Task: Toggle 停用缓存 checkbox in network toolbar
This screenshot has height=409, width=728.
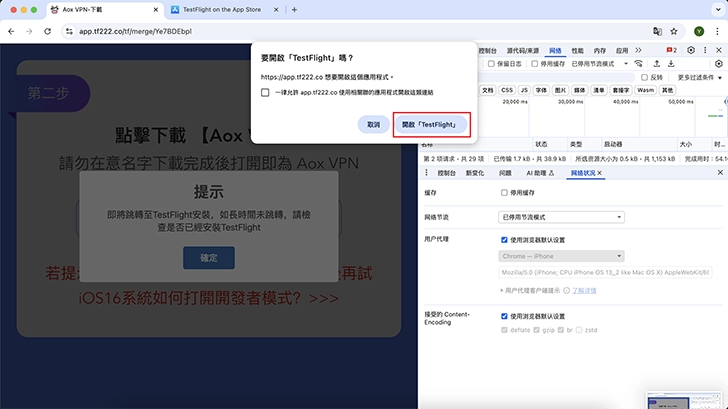Action: [534, 64]
